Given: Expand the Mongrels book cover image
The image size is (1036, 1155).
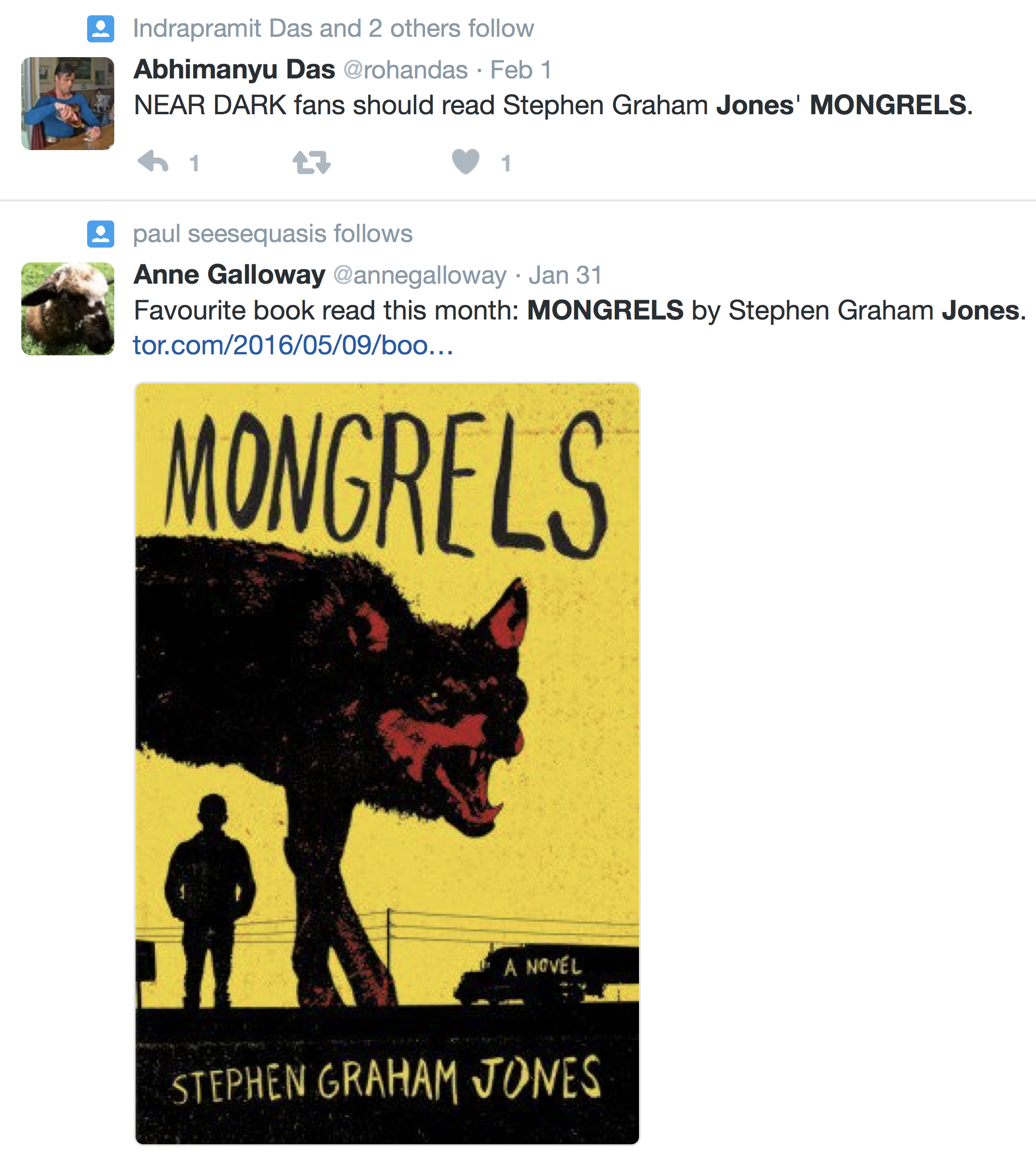Looking at the screenshot, I should tap(387, 763).
